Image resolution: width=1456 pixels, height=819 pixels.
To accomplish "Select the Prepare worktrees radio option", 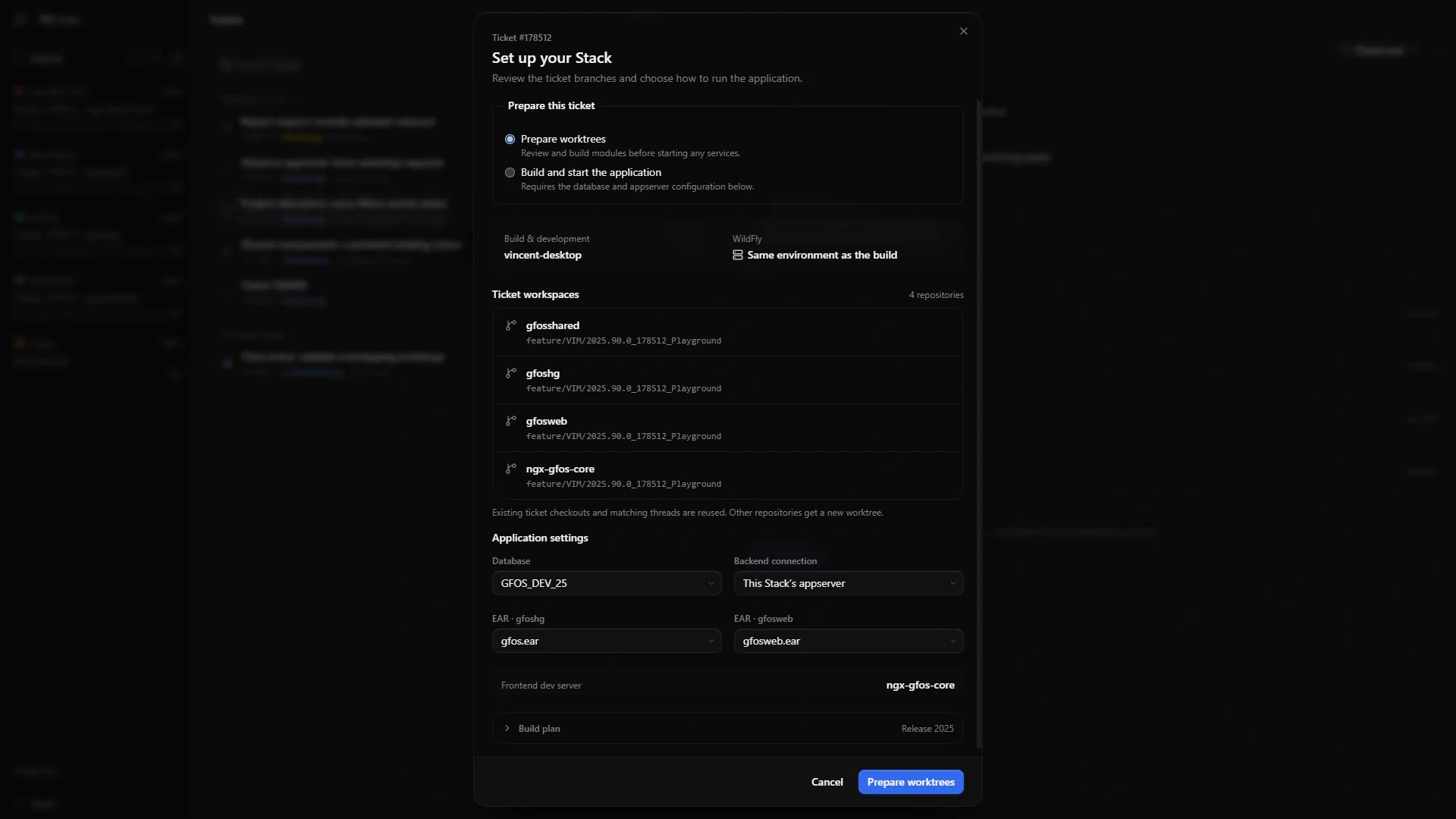I will tap(510, 140).
